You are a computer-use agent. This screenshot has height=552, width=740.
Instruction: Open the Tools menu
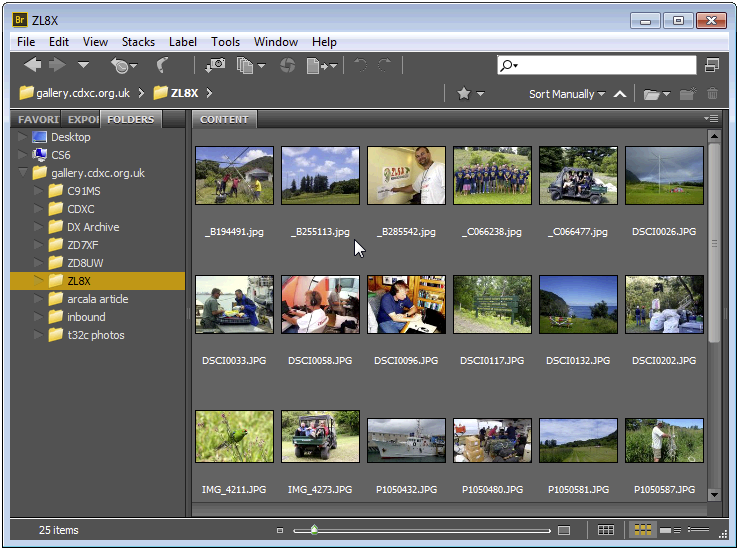(x=225, y=42)
